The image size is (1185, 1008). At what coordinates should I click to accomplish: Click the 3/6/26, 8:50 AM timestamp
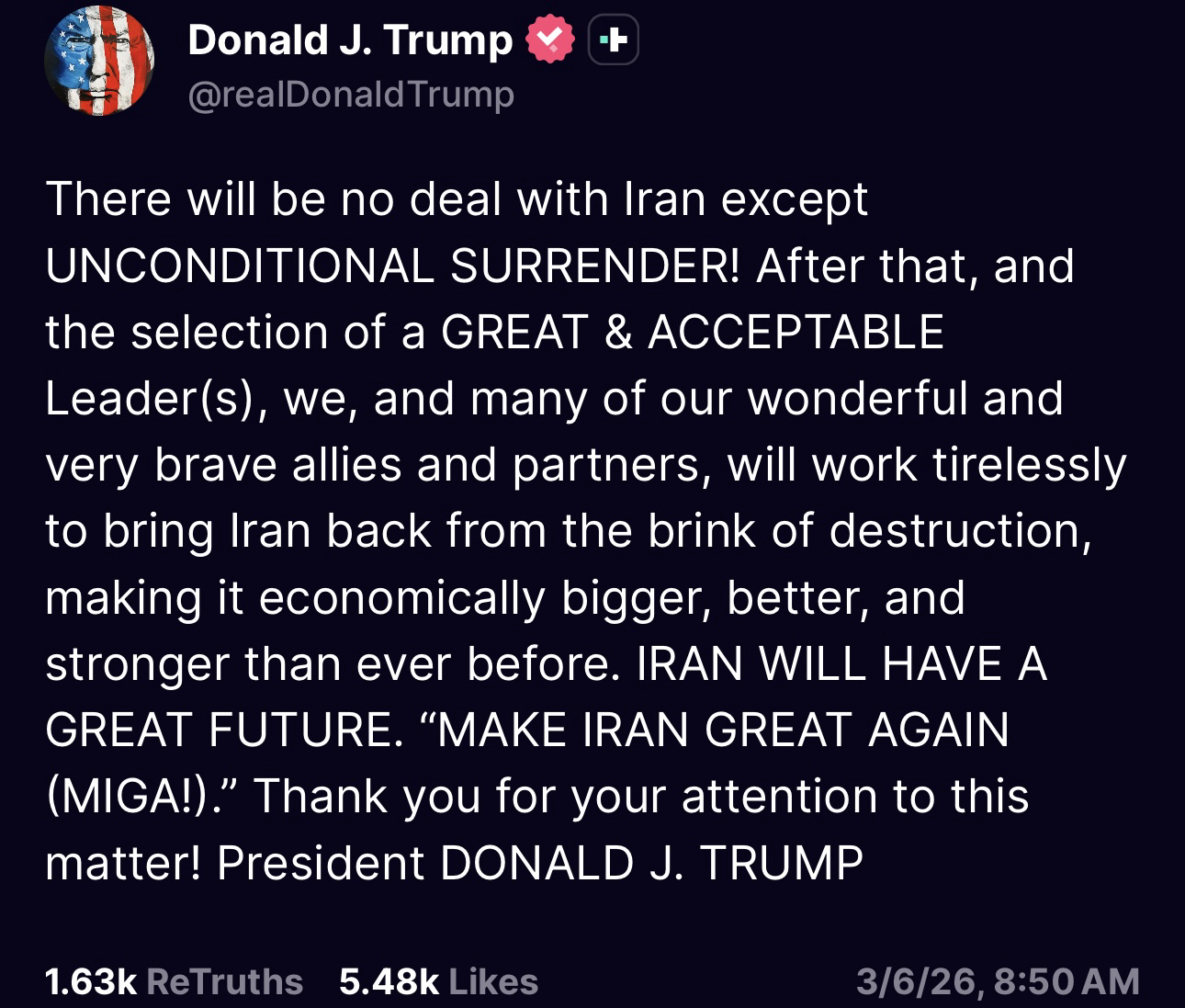(997, 981)
